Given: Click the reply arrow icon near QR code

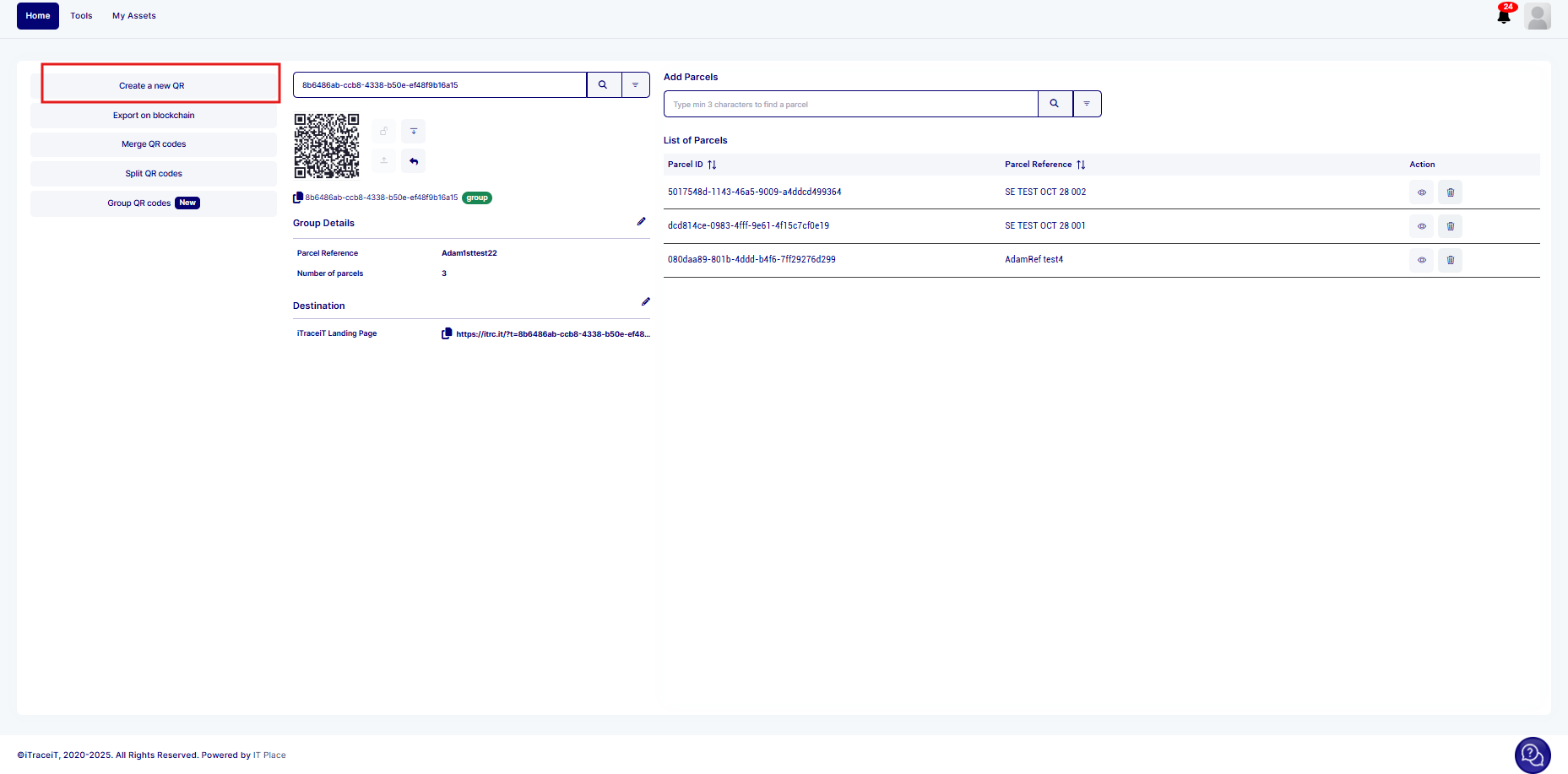Looking at the screenshot, I should [x=414, y=161].
